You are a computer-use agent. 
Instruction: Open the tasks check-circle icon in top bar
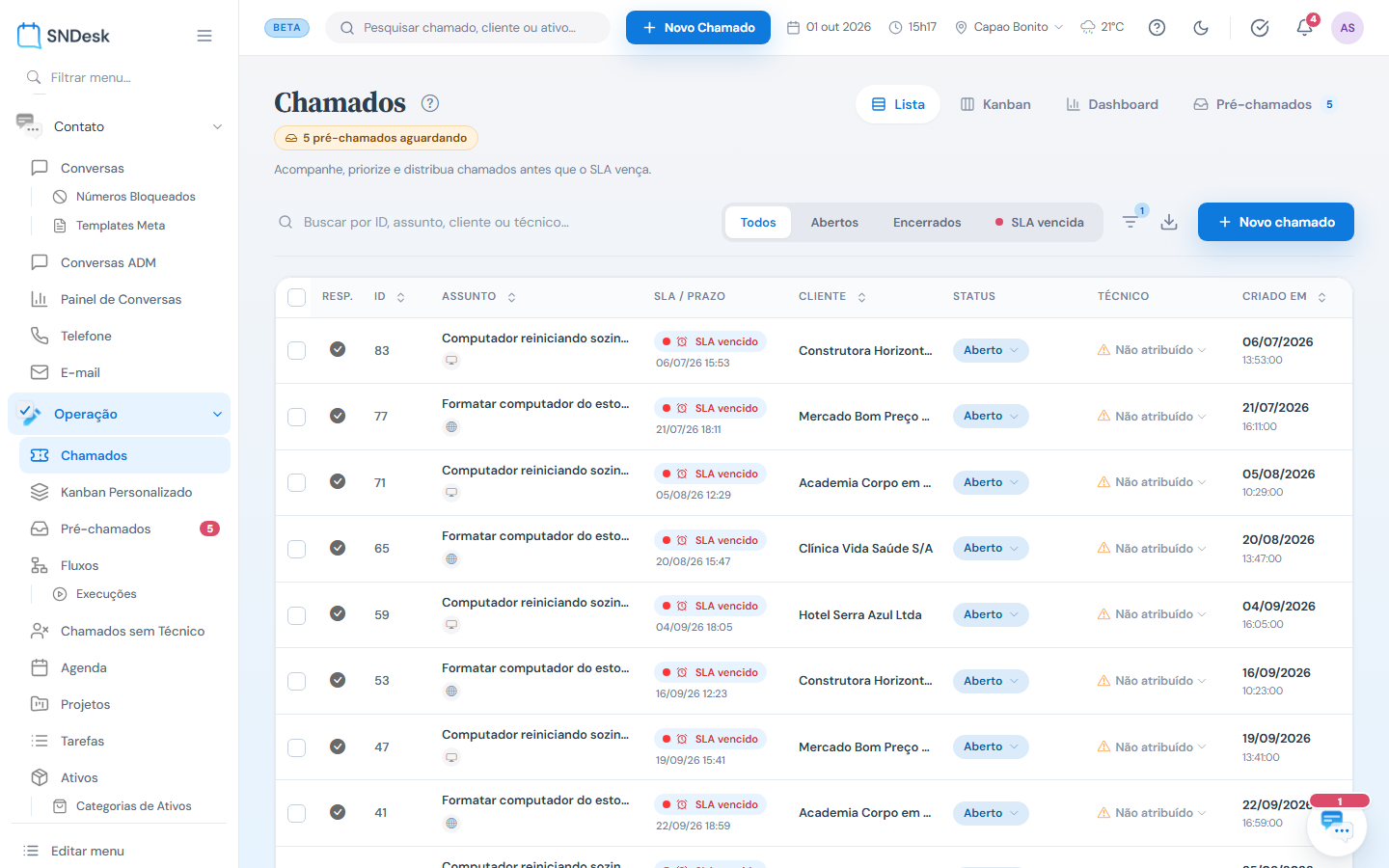point(1260,28)
